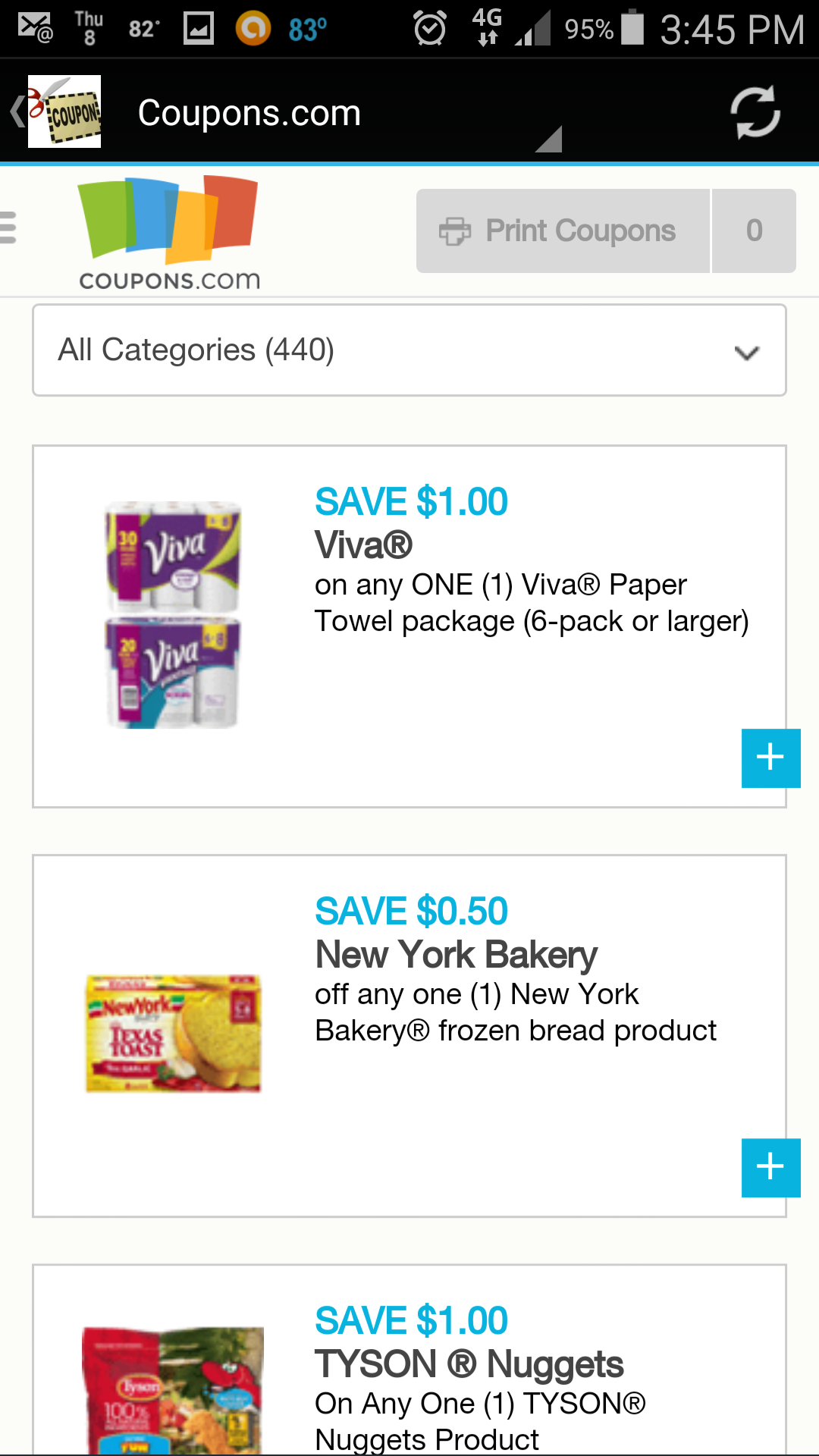The width and height of the screenshot is (819, 1456).
Task: Open the hamburger menu on the left edge
Action: [x=8, y=227]
